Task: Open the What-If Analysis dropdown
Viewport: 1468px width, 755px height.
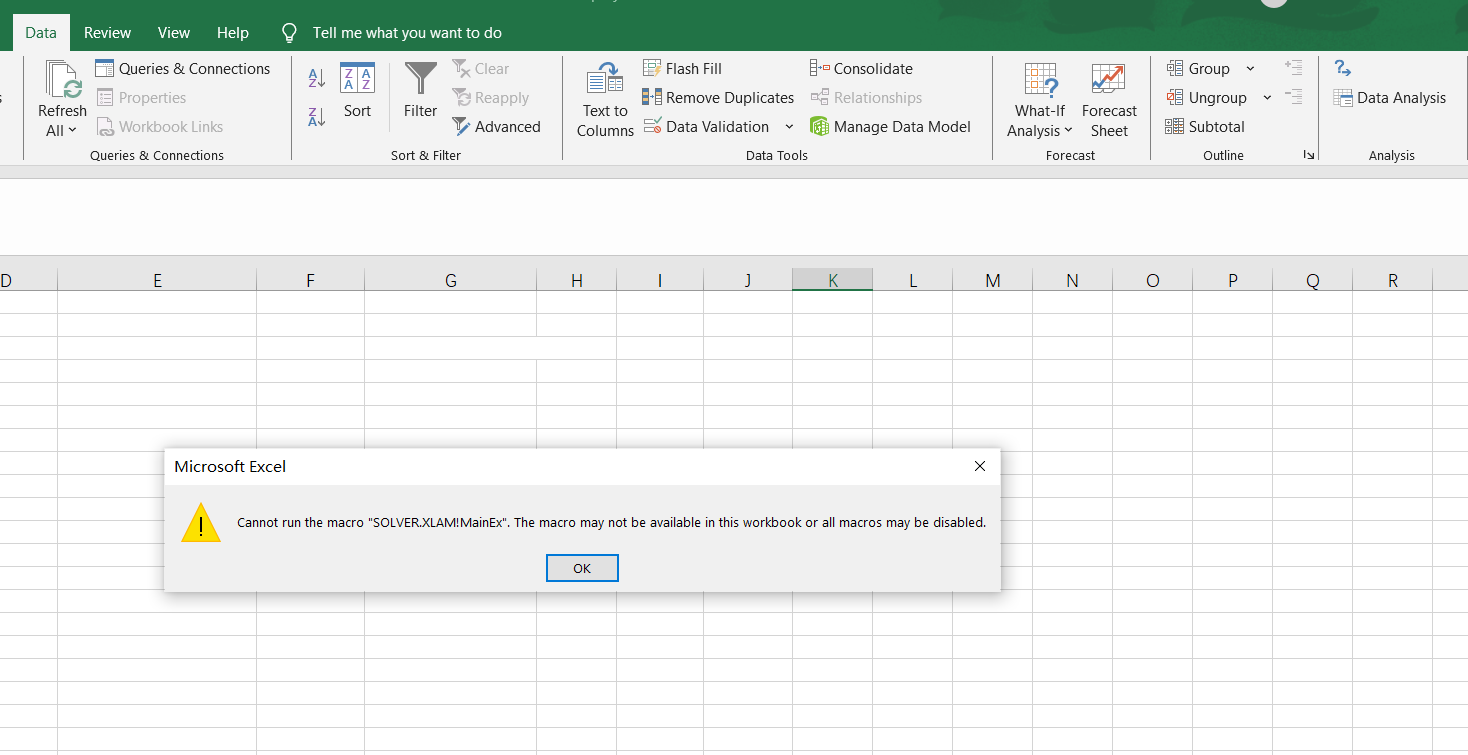Action: click(1039, 95)
